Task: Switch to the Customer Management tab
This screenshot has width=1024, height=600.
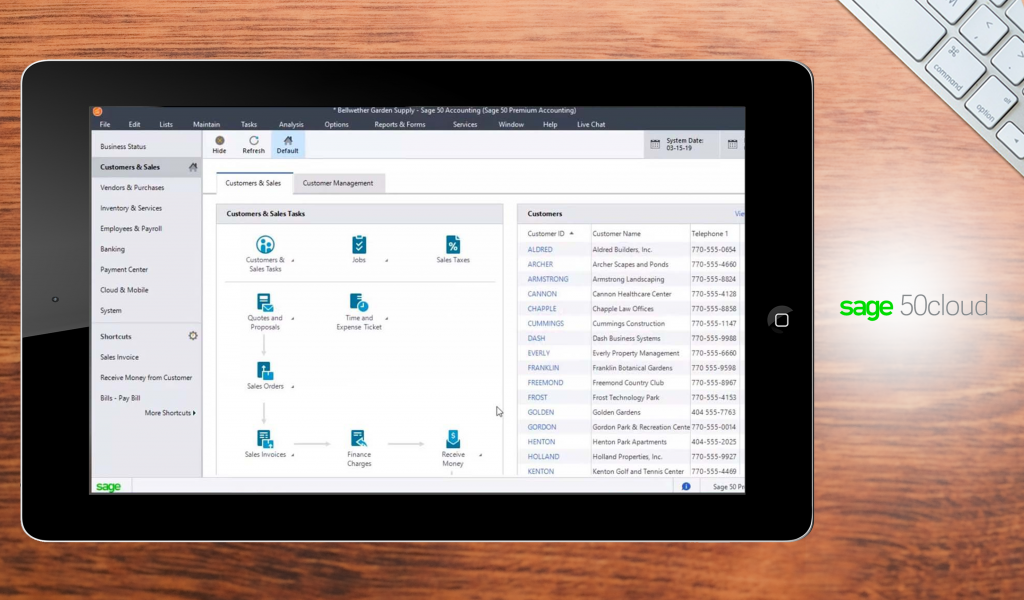Action: point(338,183)
